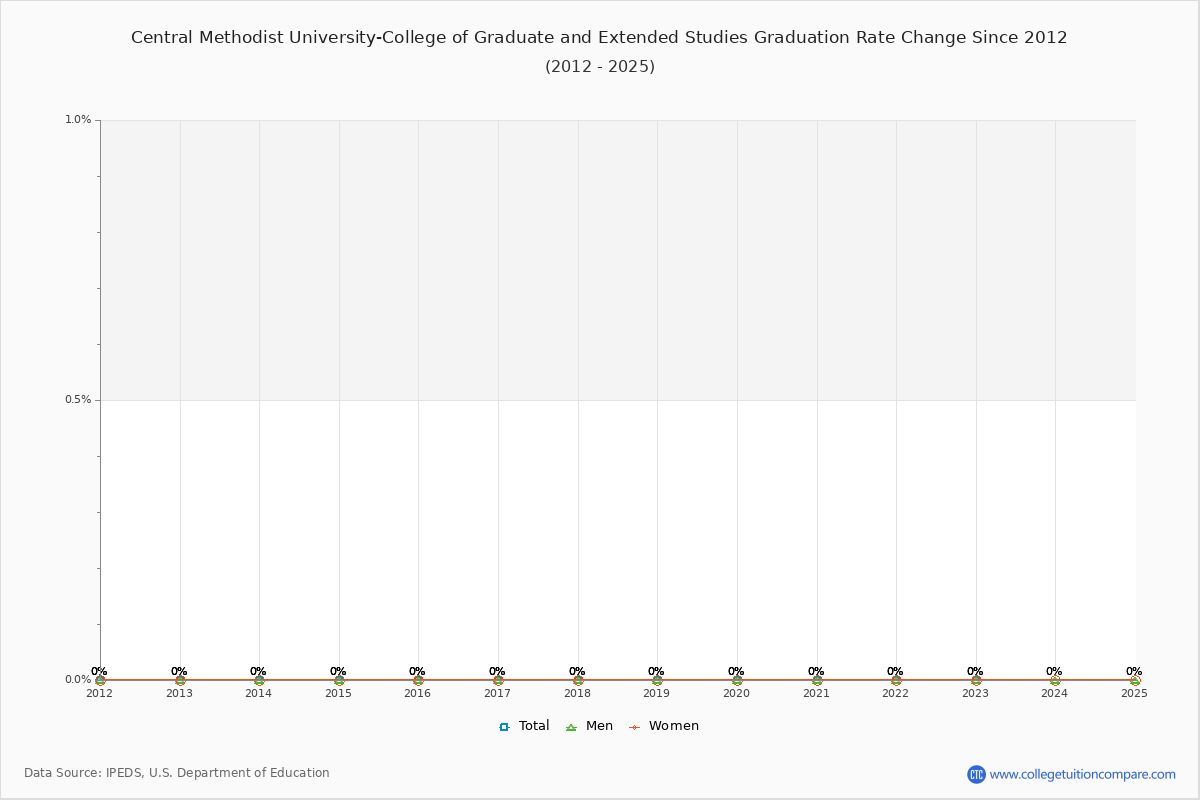Click the Data Source IPEDS text

(x=177, y=773)
